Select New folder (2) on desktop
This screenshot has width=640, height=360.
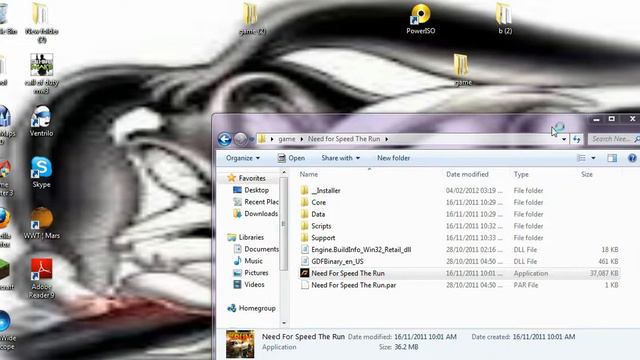pos(41,23)
